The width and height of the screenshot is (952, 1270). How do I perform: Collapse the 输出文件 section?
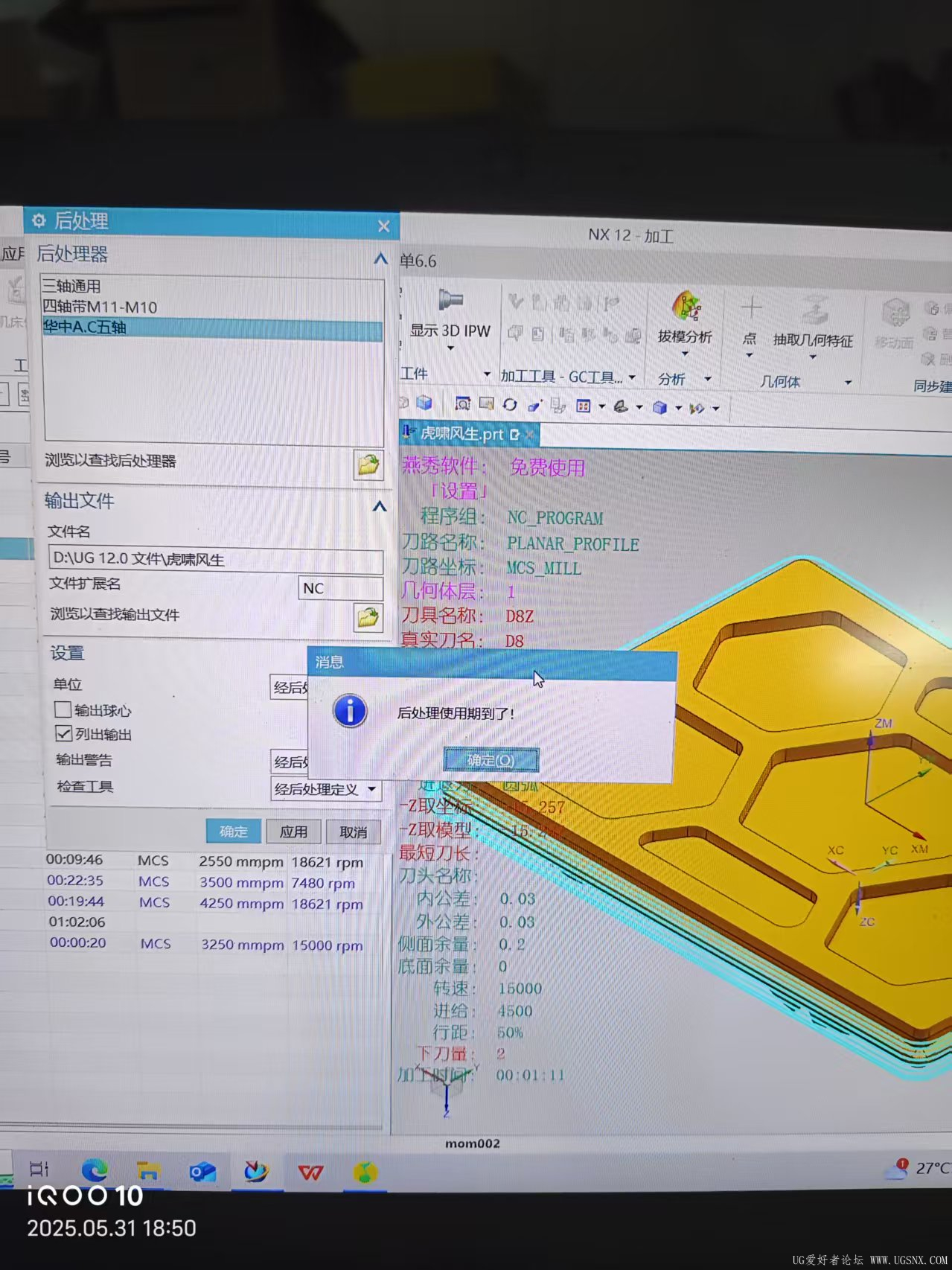(x=380, y=506)
